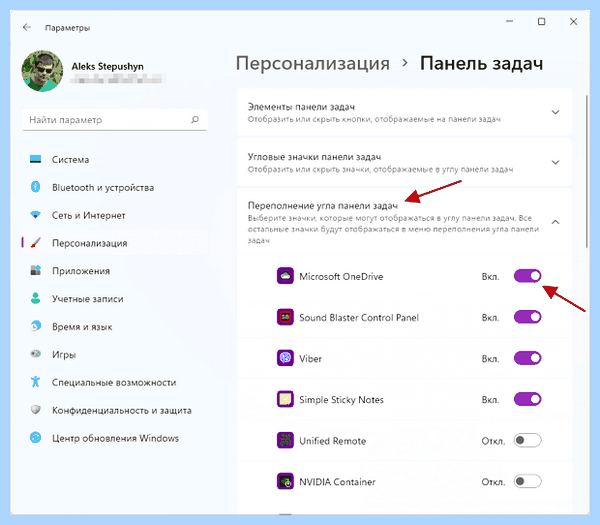This screenshot has height=525, width=600.
Task: Open Центр обновления Windows category
Action: click(115, 438)
